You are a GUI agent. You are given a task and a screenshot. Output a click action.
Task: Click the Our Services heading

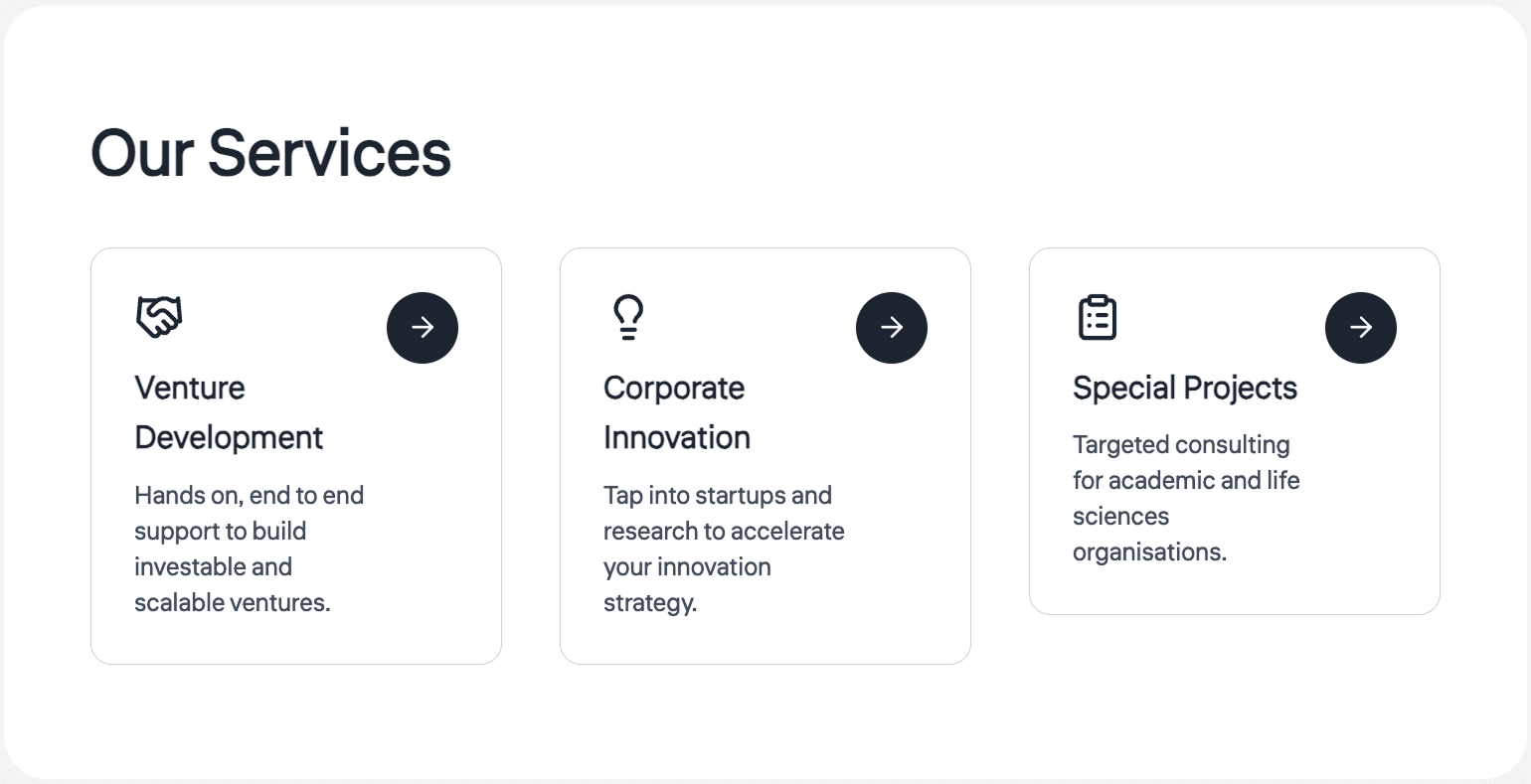point(270,154)
